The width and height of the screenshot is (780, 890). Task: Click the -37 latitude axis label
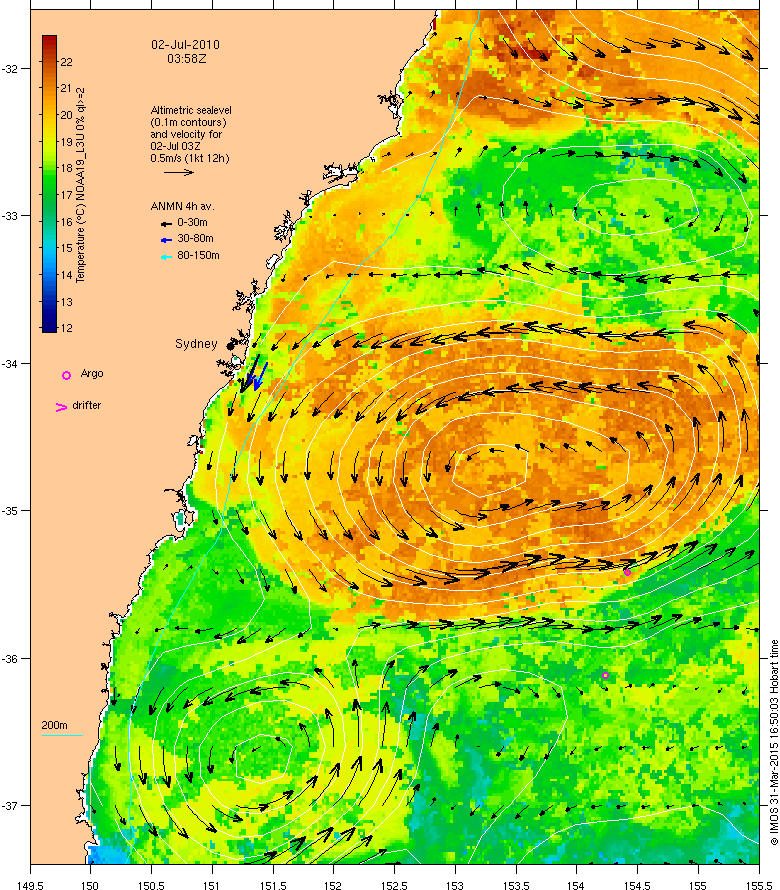(x=10, y=806)
